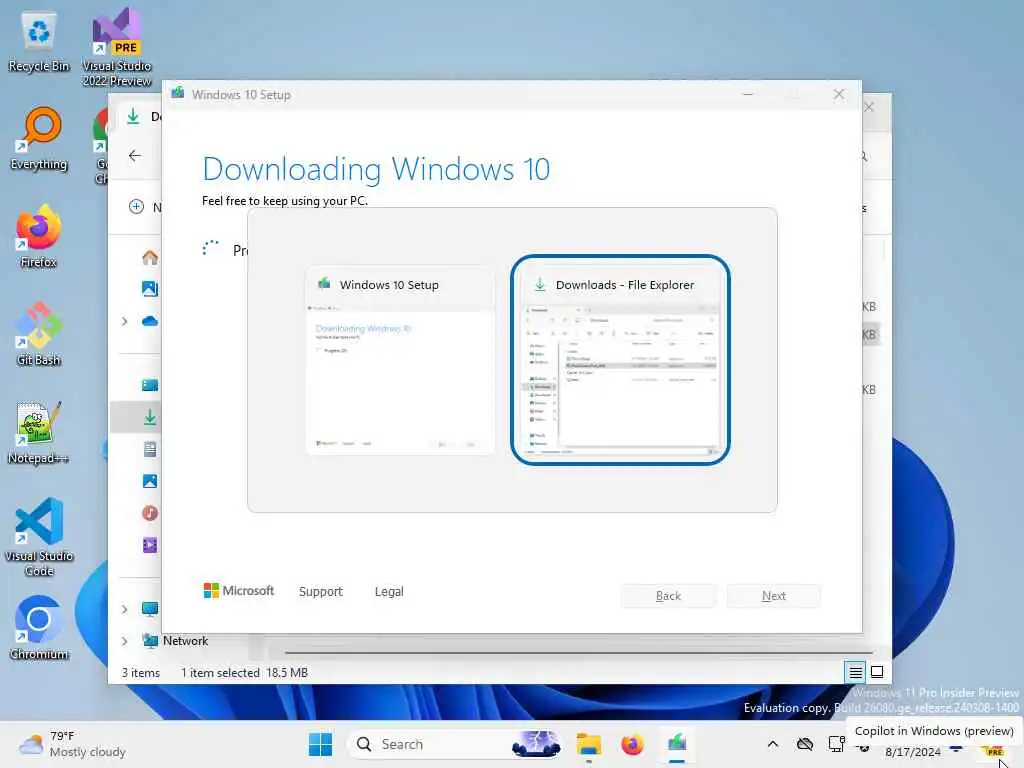Open Home in File Explorer sidebar

150,257
